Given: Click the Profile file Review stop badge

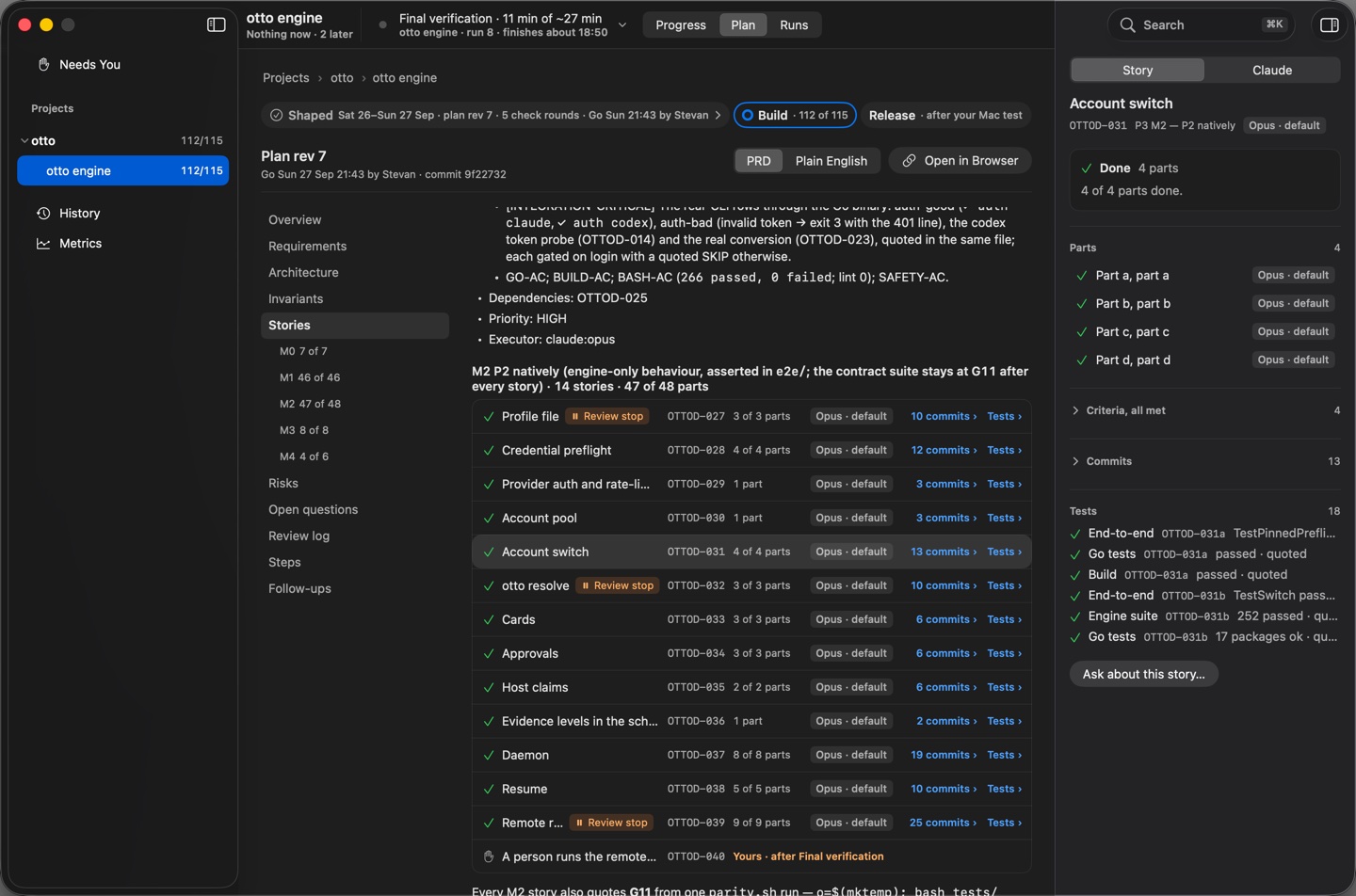Looking at the screenshot, I should pos(607,416).
